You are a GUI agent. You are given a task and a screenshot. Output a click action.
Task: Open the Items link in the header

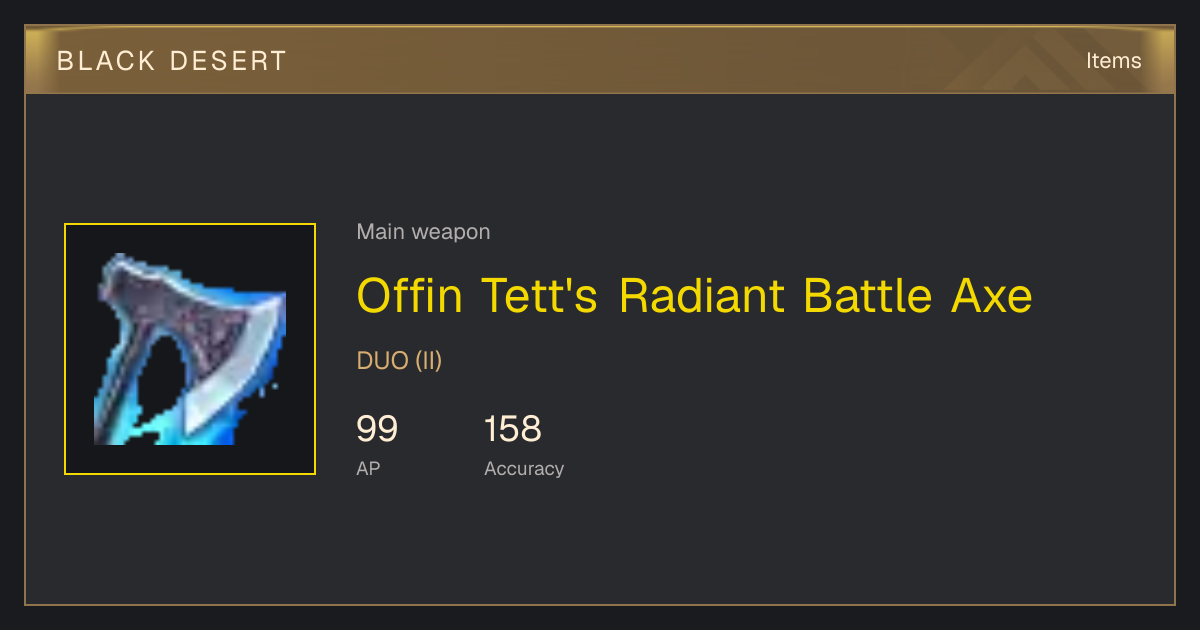coord(1113,60)
